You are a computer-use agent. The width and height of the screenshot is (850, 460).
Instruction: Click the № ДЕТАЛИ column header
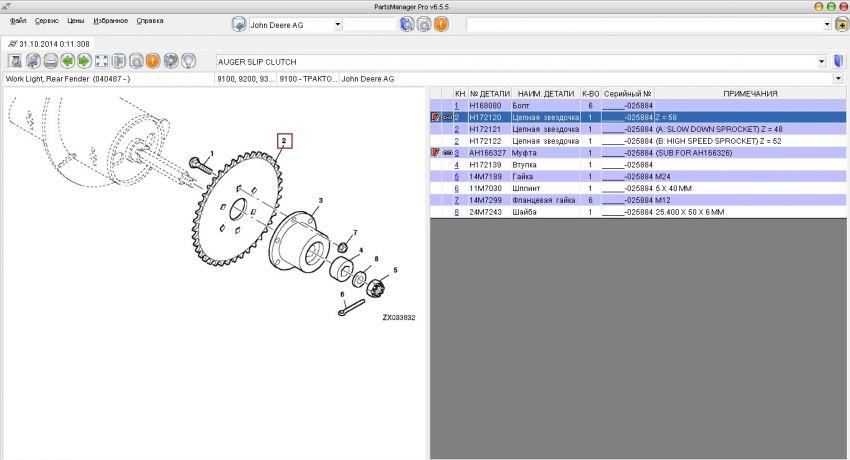coord(490,93)
